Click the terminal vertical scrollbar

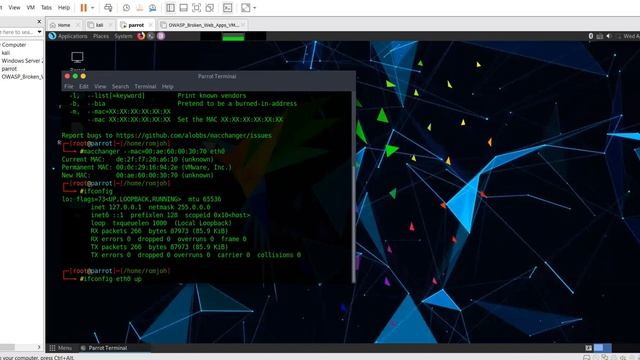(353, 186)
